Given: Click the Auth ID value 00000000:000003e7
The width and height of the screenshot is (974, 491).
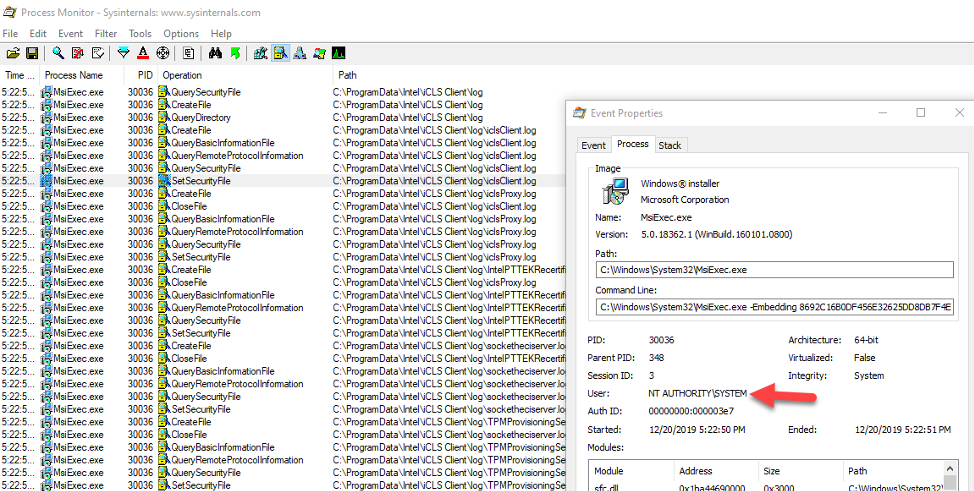Looking at the screenshot, I should tap(691, 411).
